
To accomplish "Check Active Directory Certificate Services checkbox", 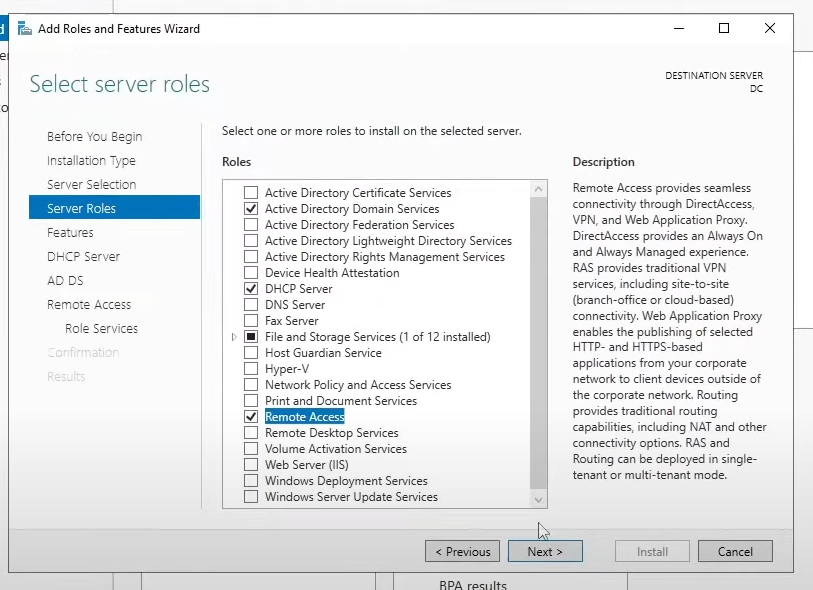I will [251, 193].
